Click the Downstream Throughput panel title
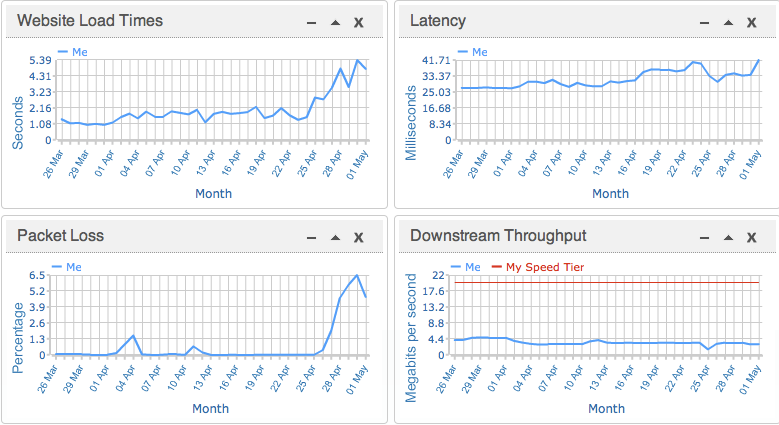779x425 pixels. click(x=498, y=235)
